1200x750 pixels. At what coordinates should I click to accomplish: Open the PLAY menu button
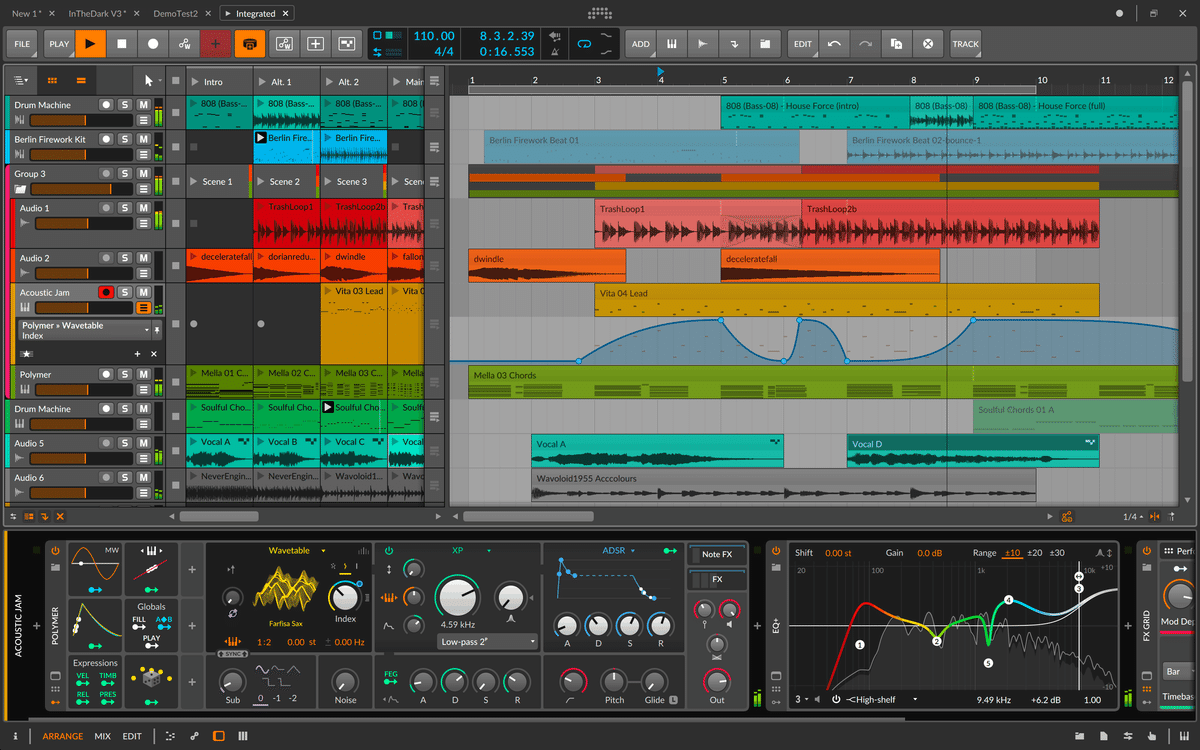(59, 44)
